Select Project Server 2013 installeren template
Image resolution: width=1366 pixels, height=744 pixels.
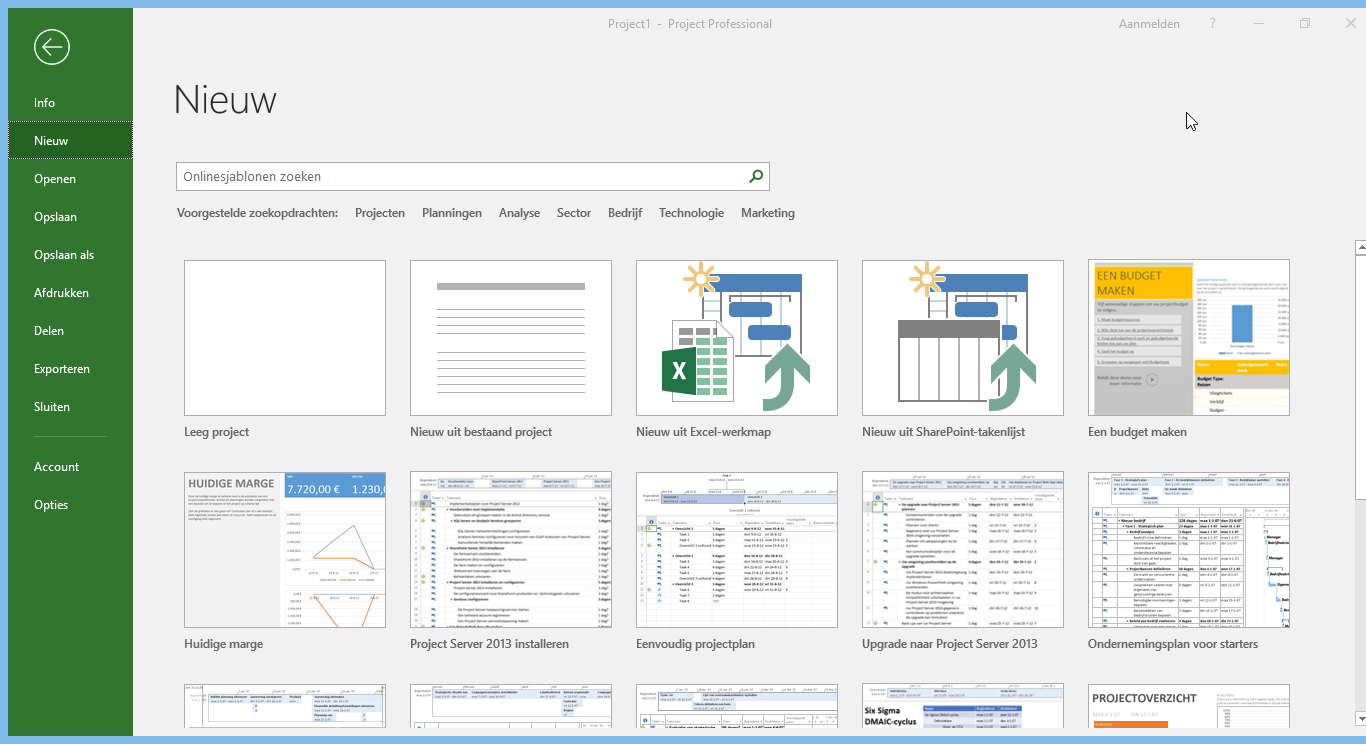pos(511,550)
